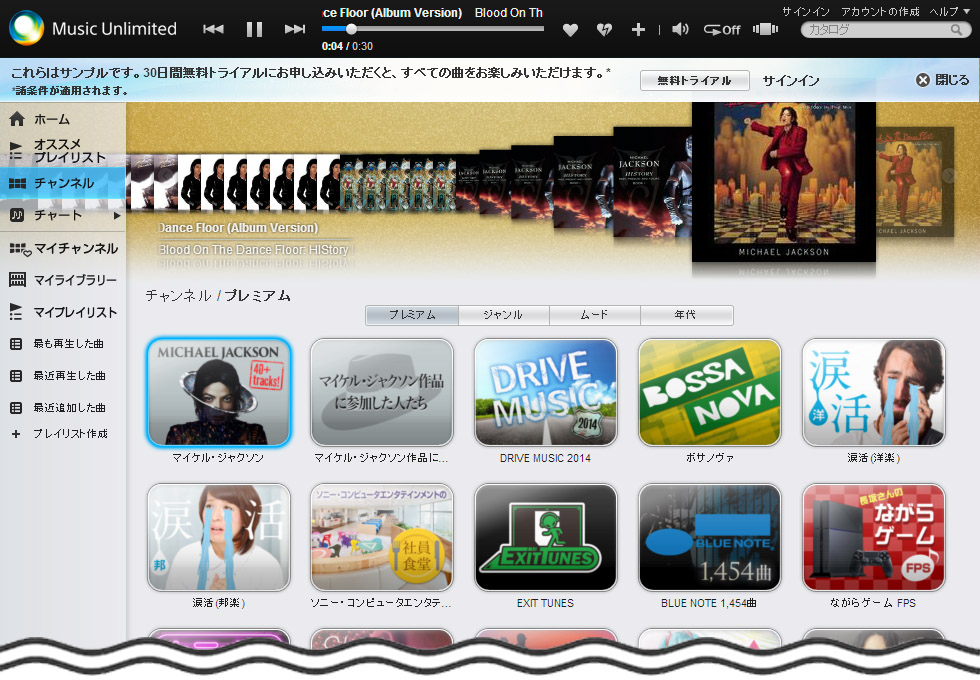Open the Bossa Nova channel tile
The image size is (980, 680).
click(x=709, y=392)
